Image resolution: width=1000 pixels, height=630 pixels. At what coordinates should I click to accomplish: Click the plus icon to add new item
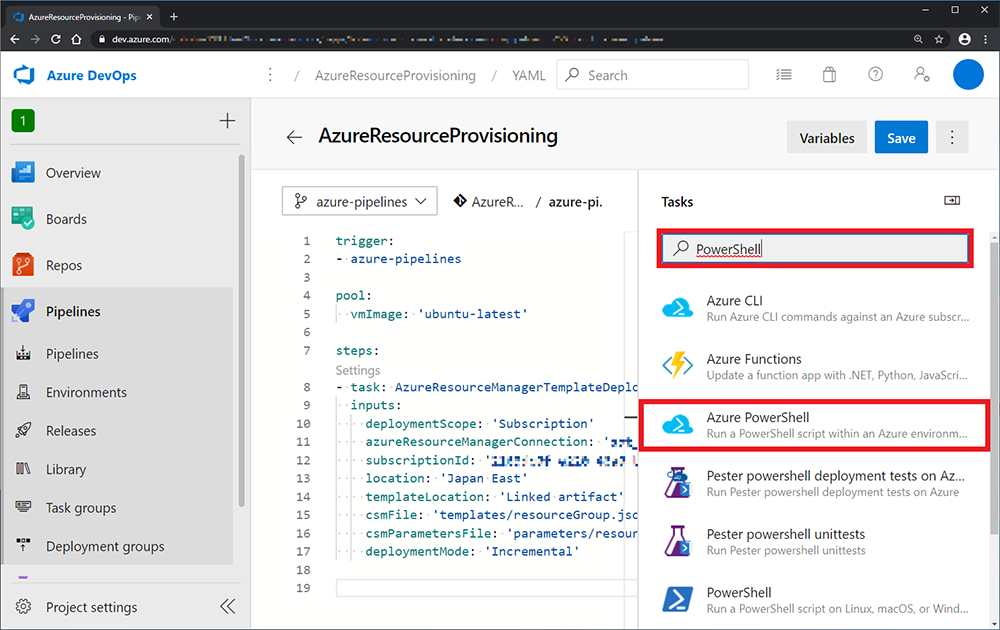(227, 121)
